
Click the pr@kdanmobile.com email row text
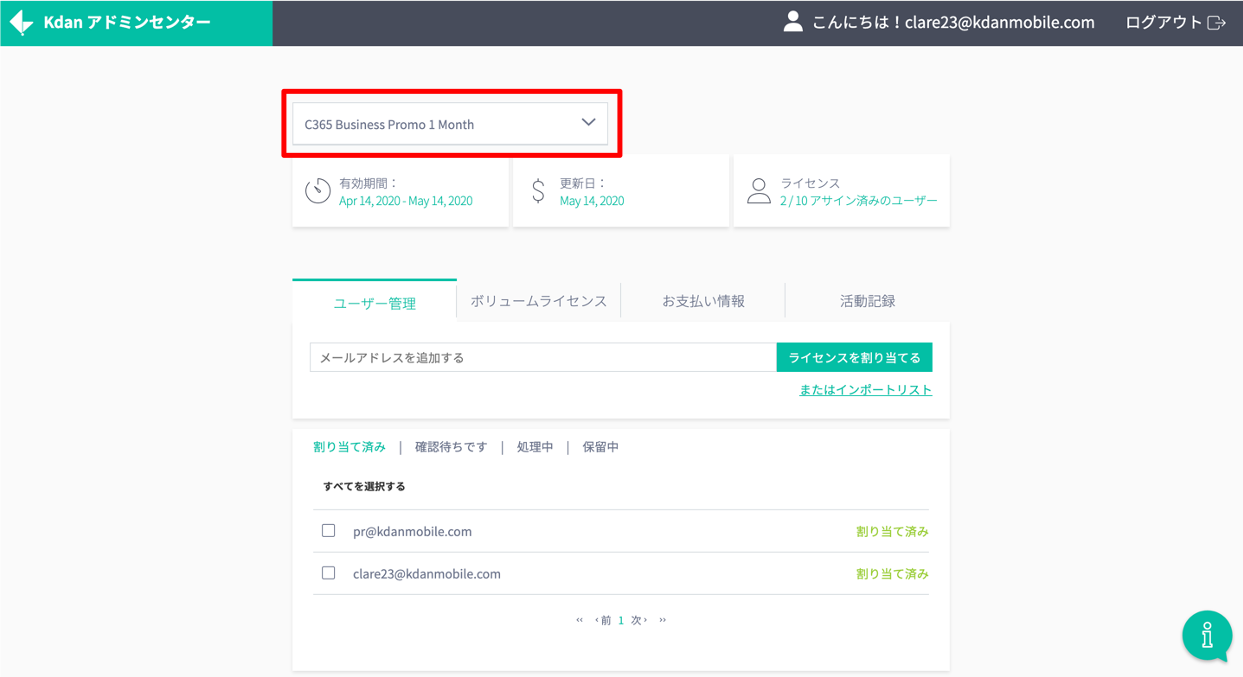[412, 531]
